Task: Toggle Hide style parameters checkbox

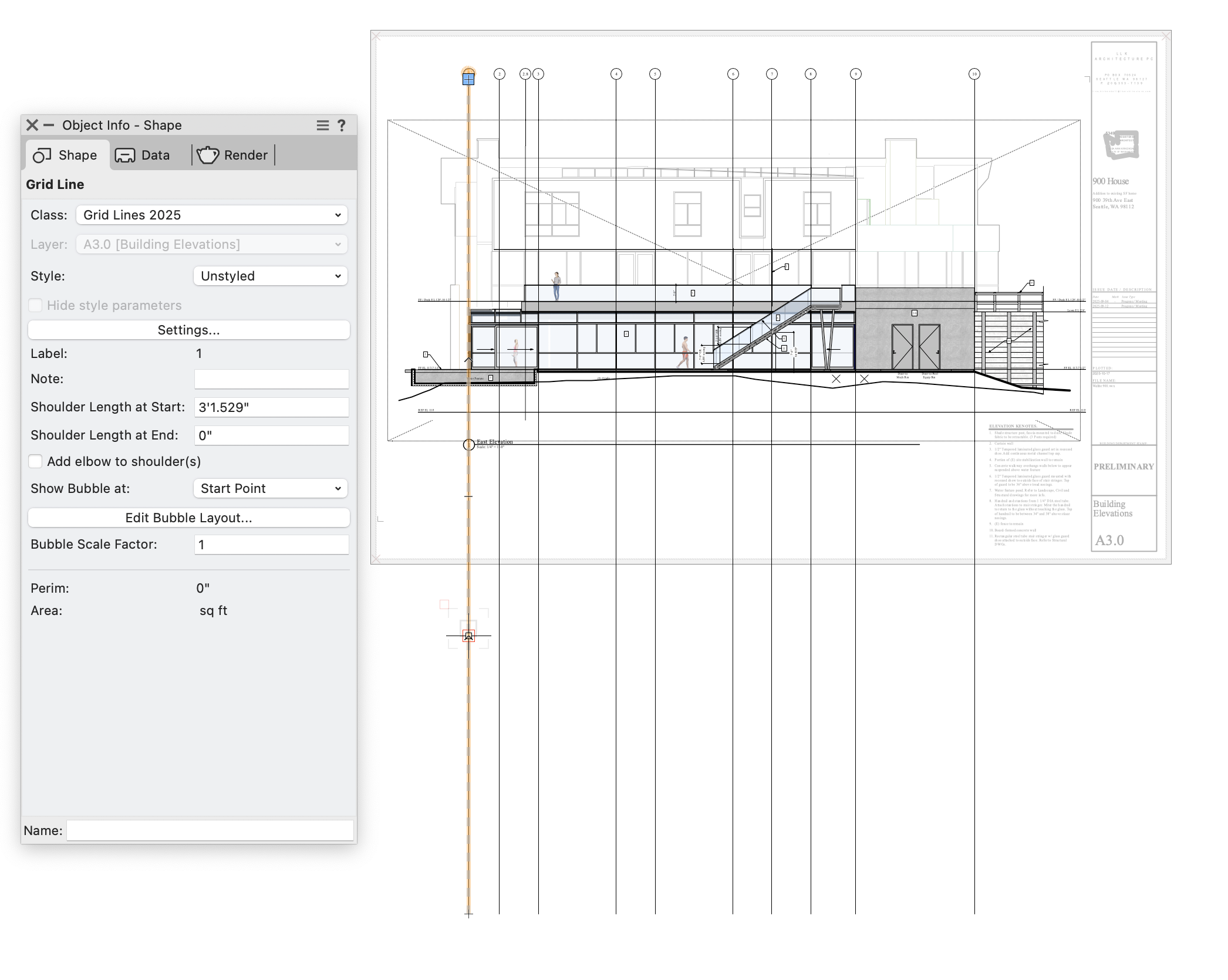Action: pos(36,305)
